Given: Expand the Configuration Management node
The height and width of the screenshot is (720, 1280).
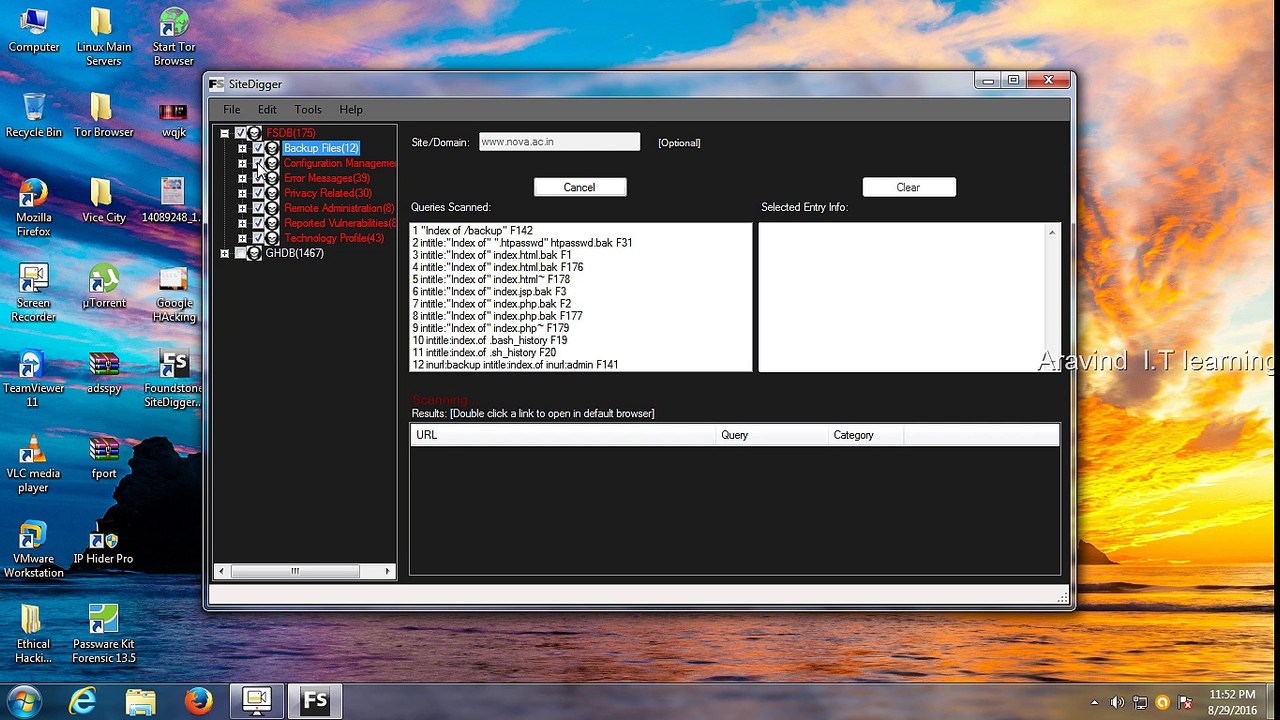Looking at the screenshot, I should point(242,163).
